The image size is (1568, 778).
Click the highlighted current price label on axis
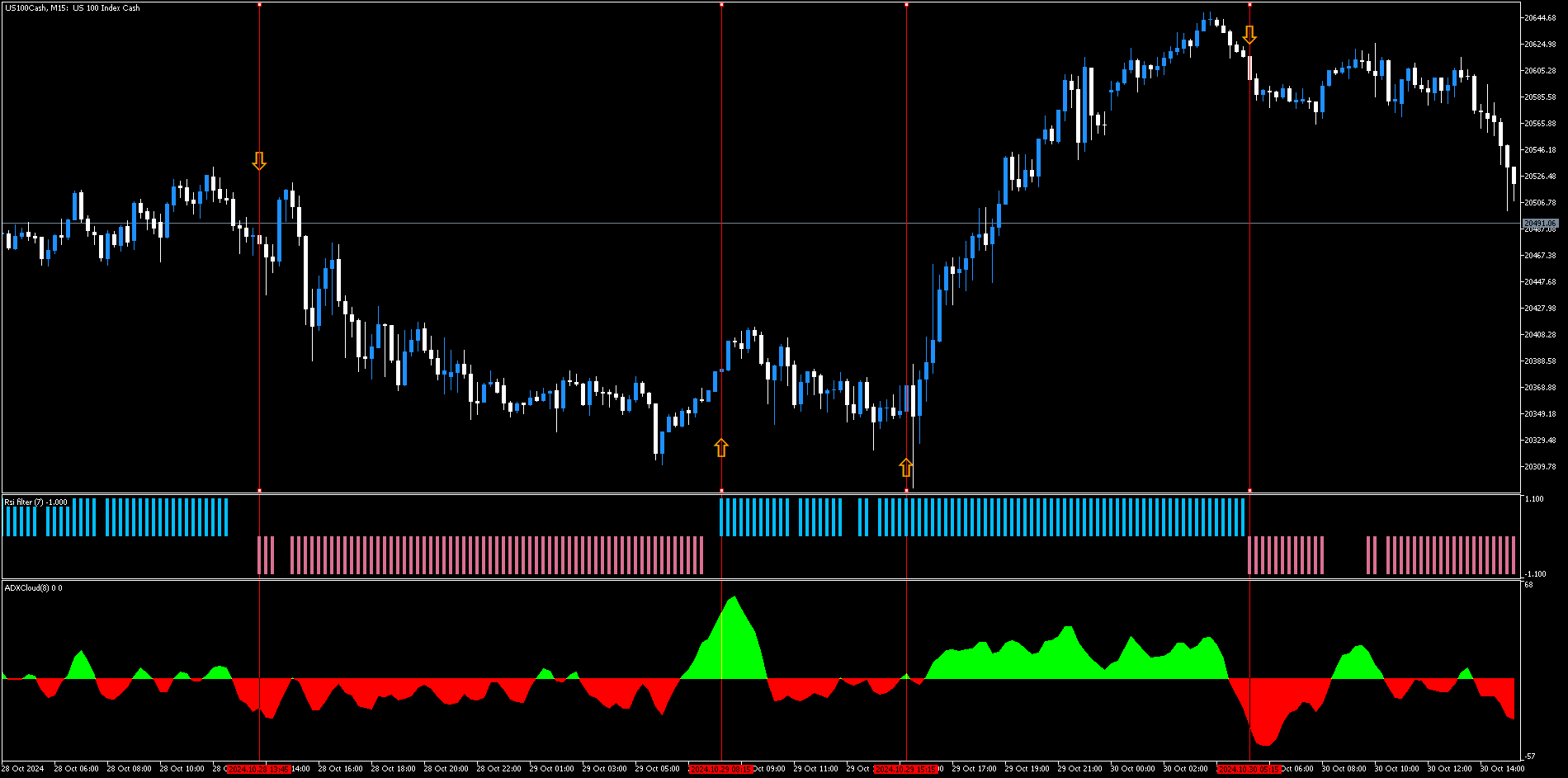(1540, 224)
